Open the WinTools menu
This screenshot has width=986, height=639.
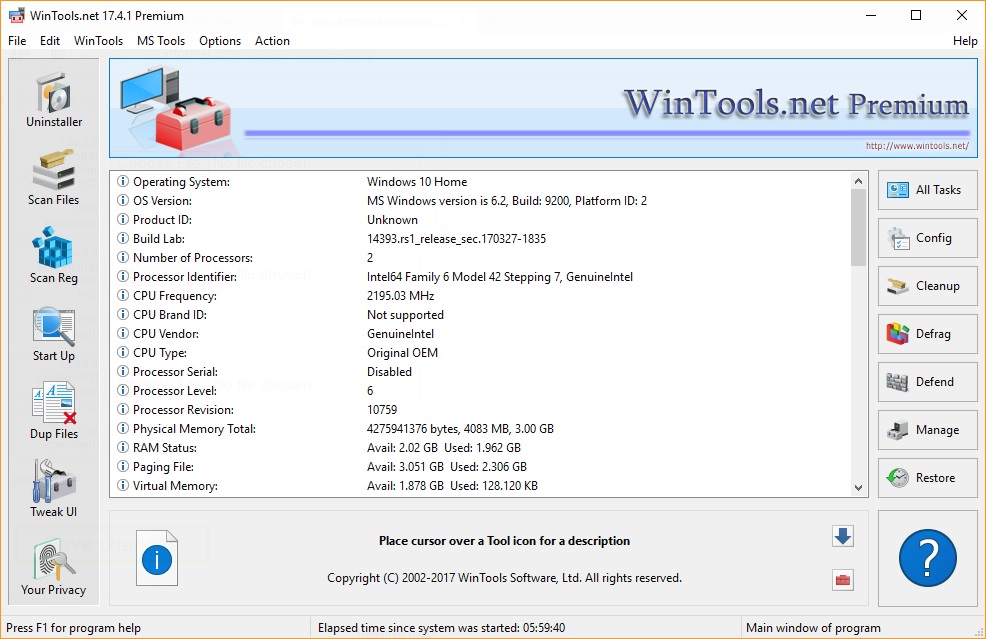click(x=98, y=41)
